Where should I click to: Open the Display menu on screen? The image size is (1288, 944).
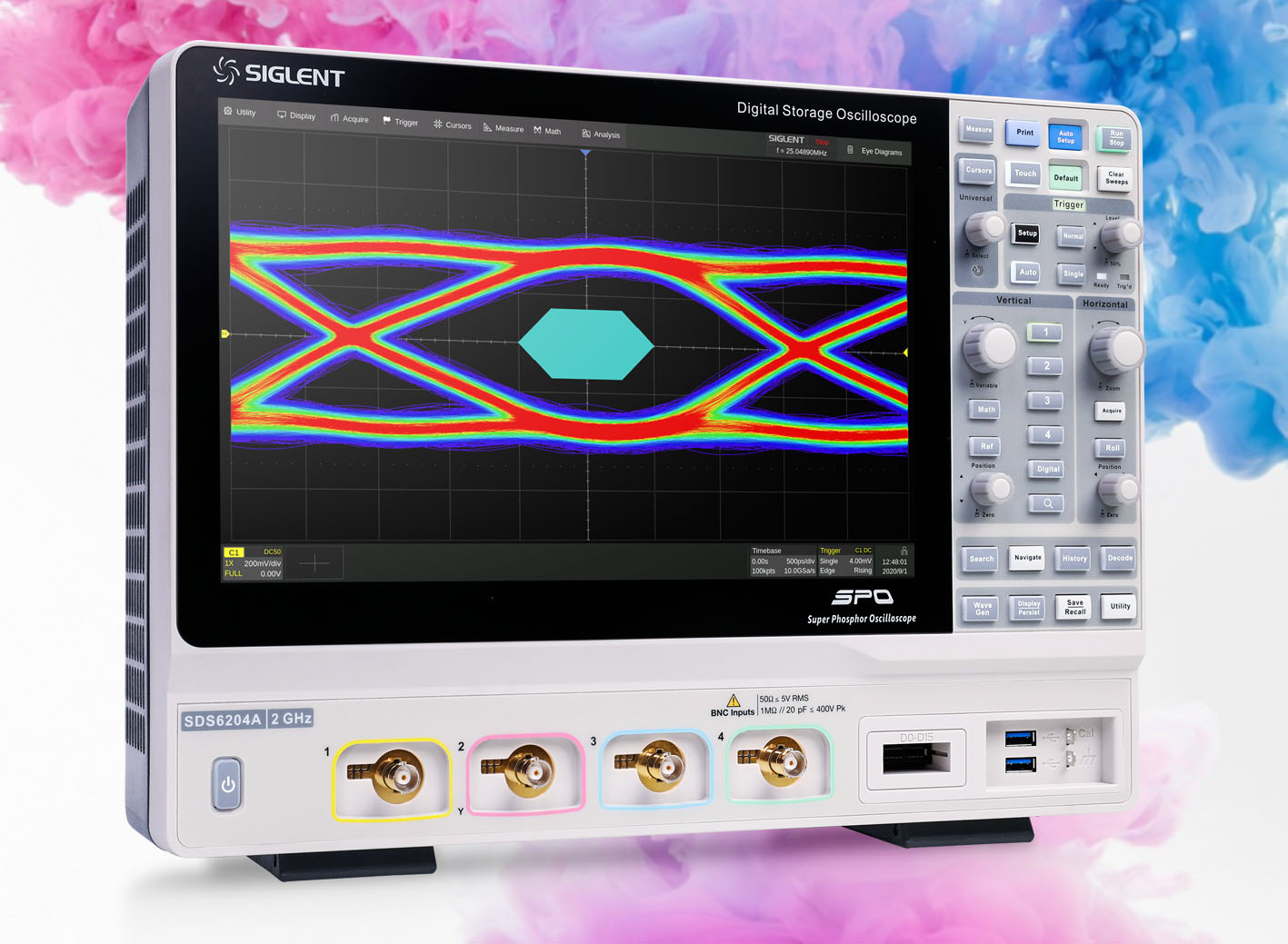pos(296,115)
